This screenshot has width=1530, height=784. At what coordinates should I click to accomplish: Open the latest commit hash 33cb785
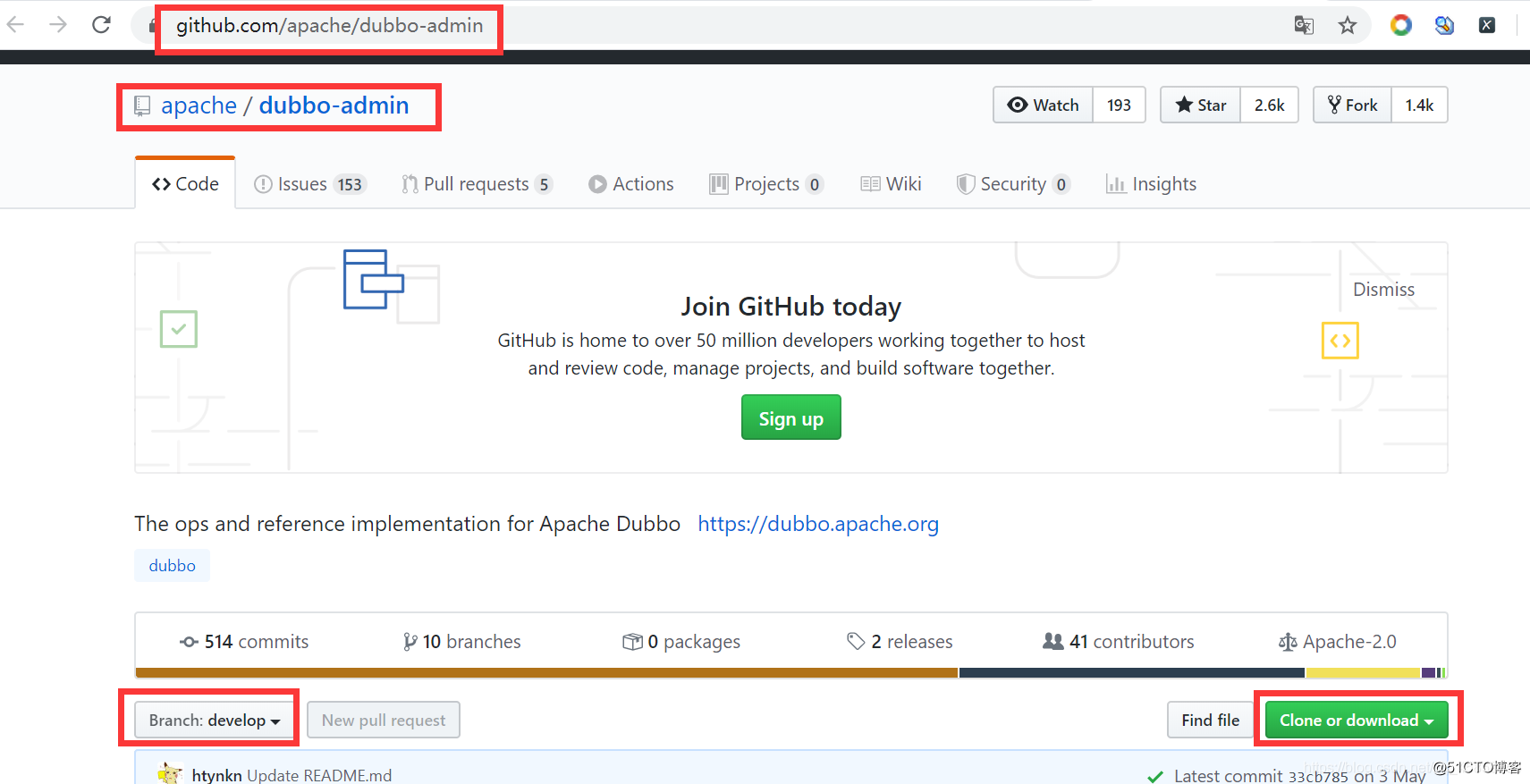(1318, 776)
